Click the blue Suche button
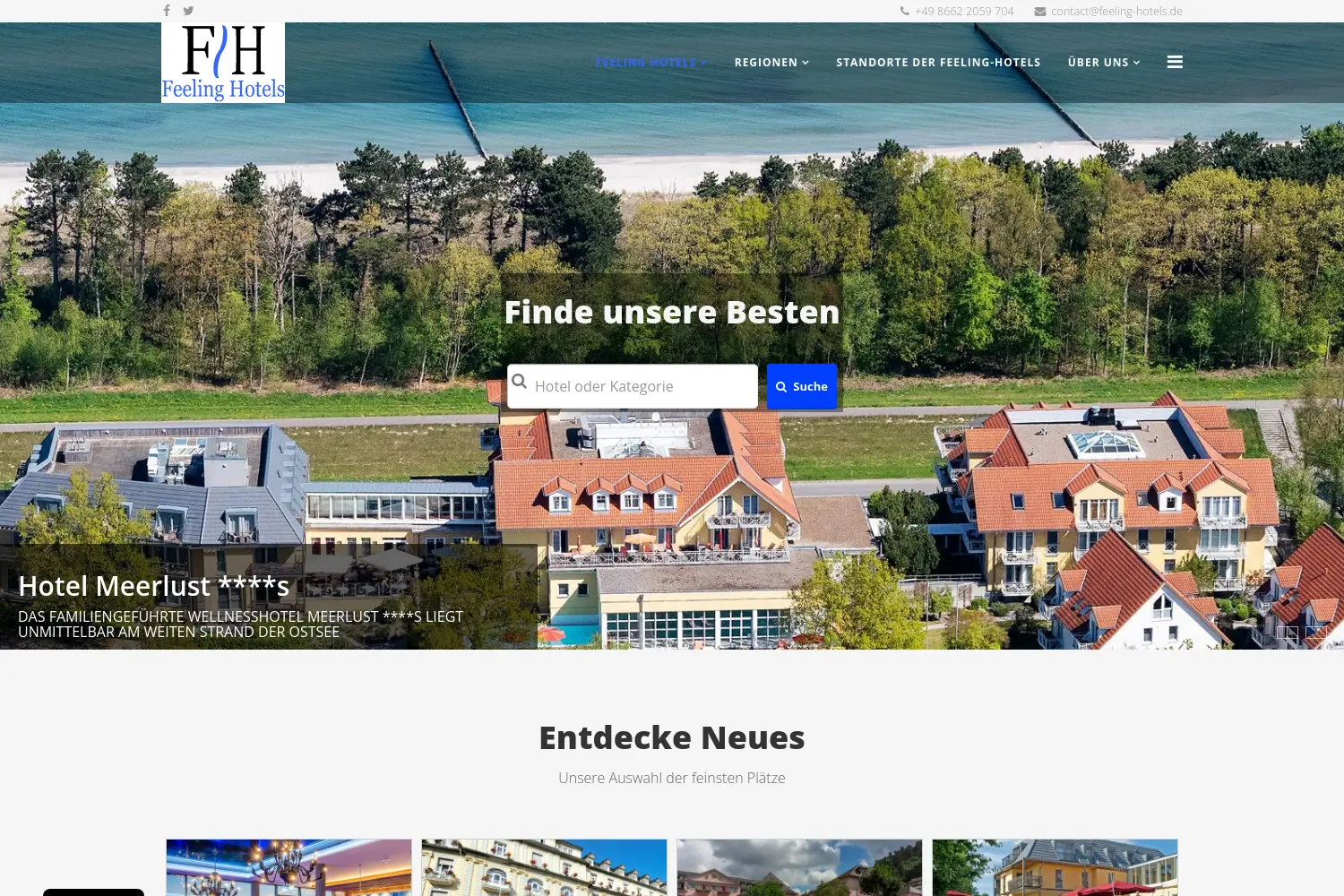Image resolution: width=1344 pixels, height=896 pixels. pos(802,386)
